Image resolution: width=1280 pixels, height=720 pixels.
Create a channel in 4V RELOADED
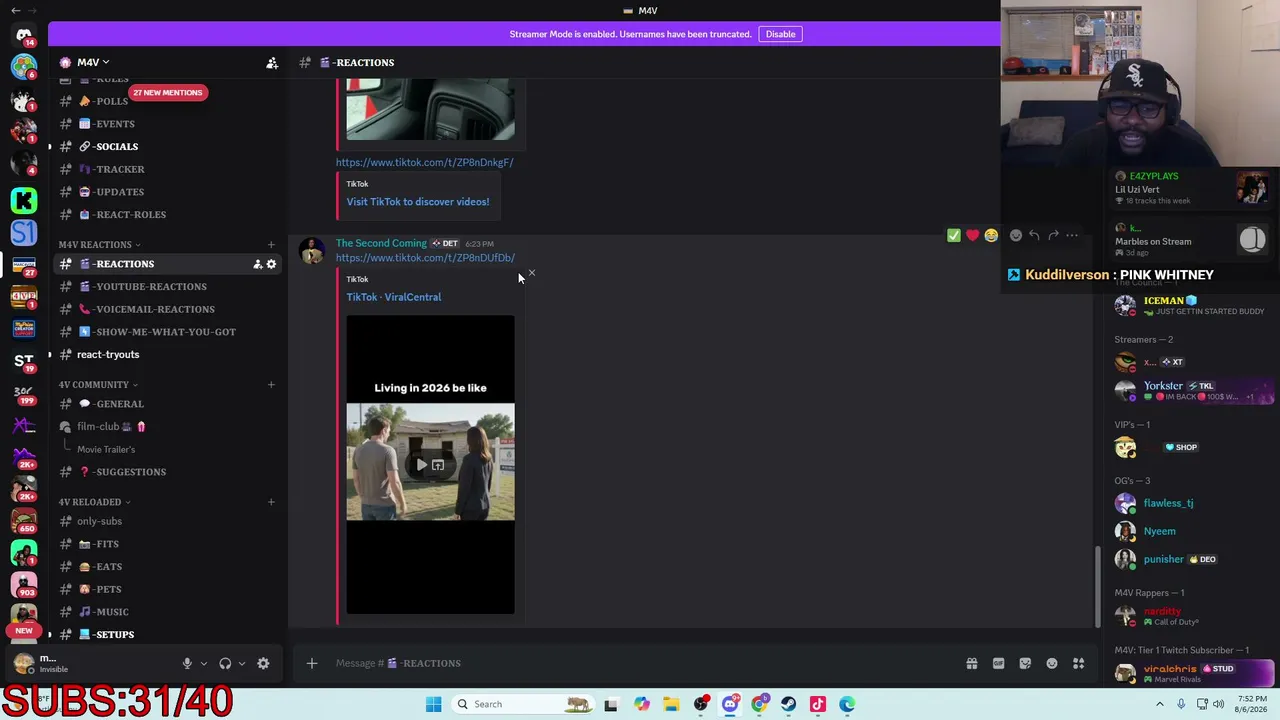(271, 502)
